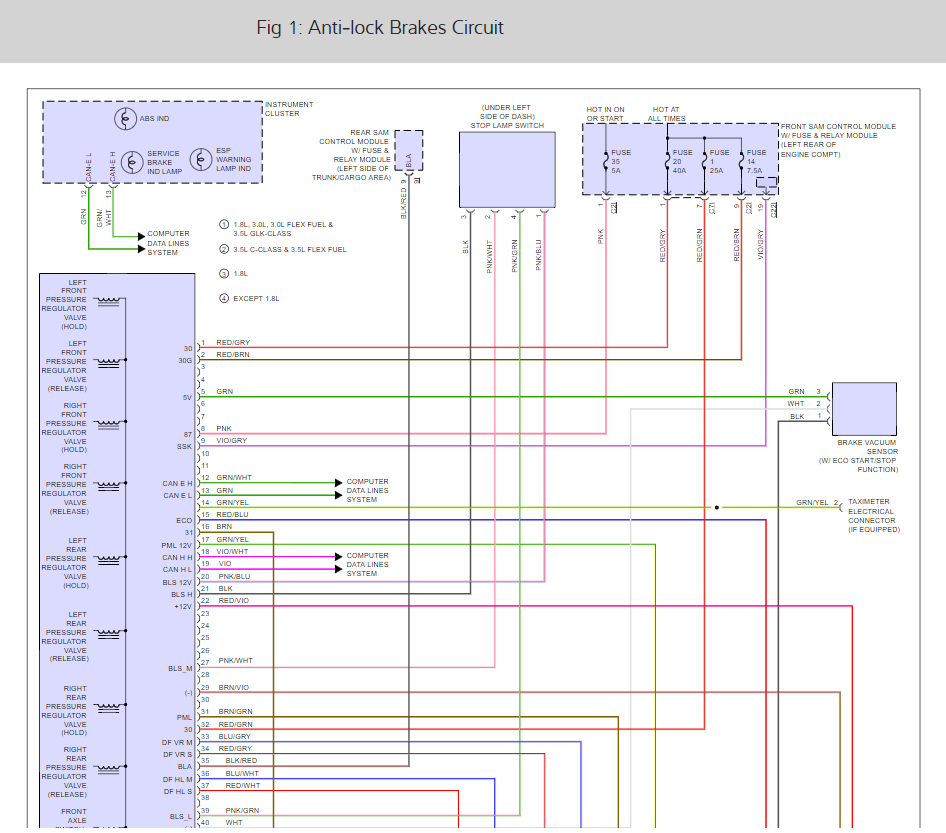This screenshot has width=946, height=833.
Task: Click the 'ECO' terminal label
Action: [x=184, y=521]
